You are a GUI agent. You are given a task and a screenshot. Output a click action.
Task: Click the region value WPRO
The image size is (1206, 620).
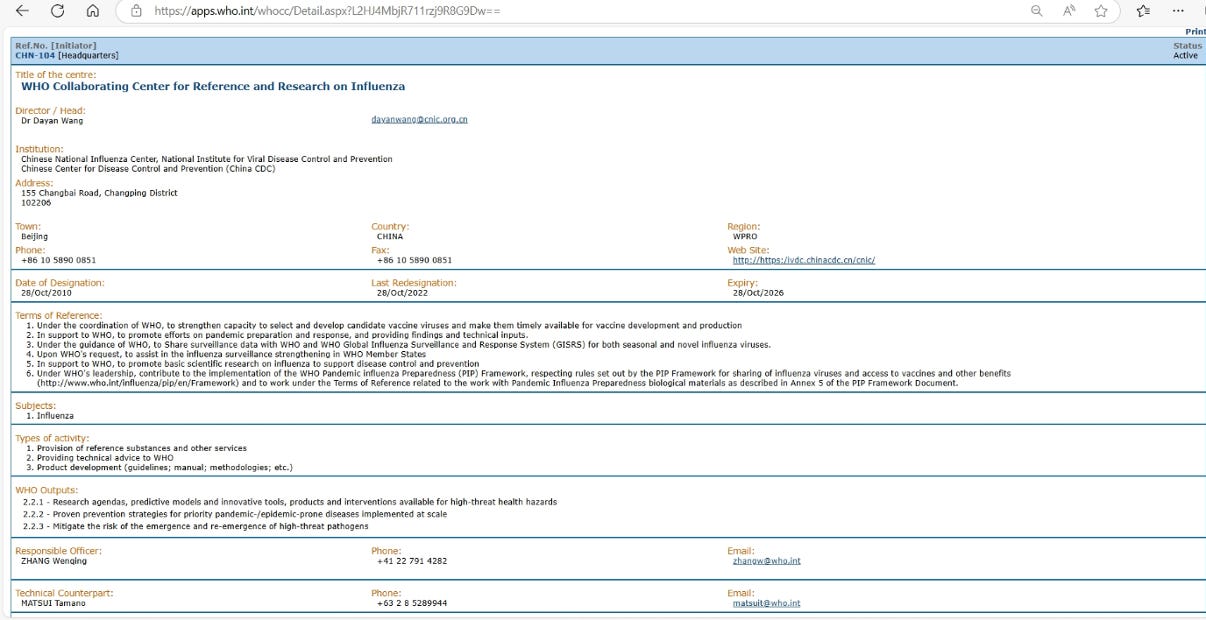pyautogui.click(x=745, y=237)
